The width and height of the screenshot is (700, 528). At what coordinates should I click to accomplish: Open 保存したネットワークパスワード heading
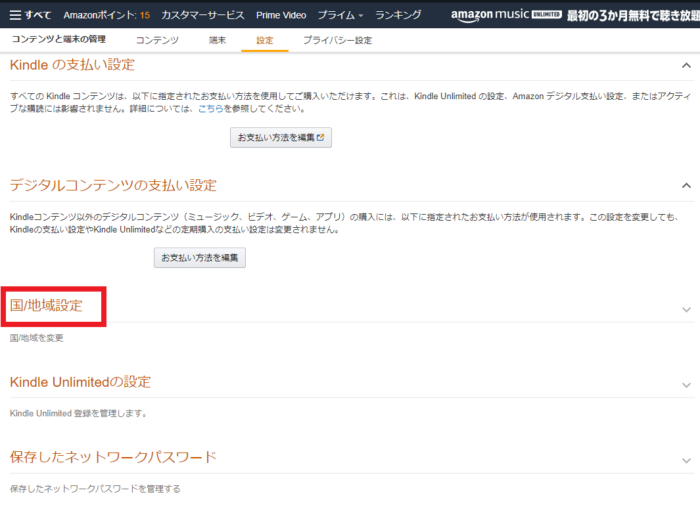pos(113,457)
